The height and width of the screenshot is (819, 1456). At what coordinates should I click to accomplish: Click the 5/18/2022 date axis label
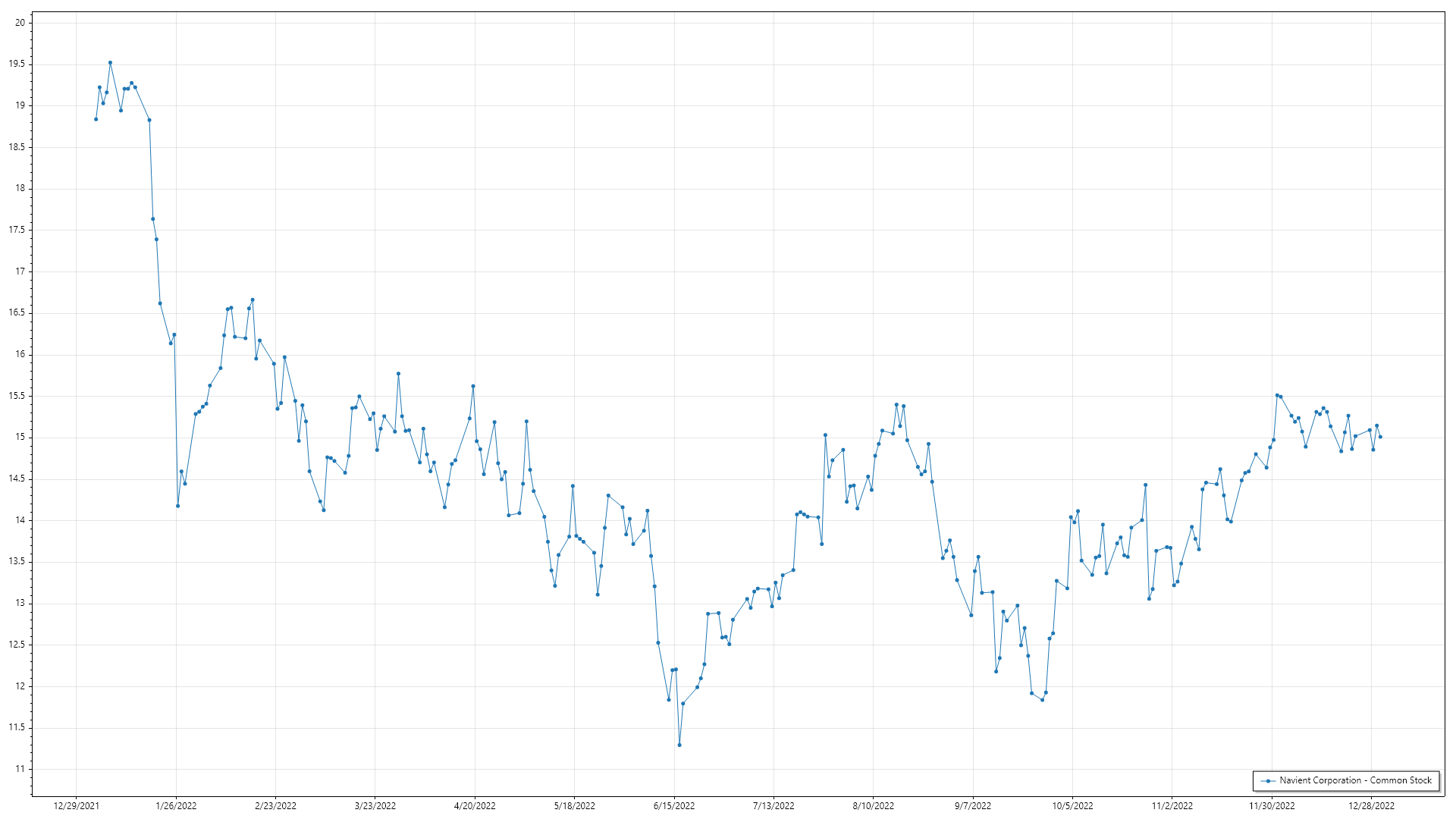tap(574, 805)
